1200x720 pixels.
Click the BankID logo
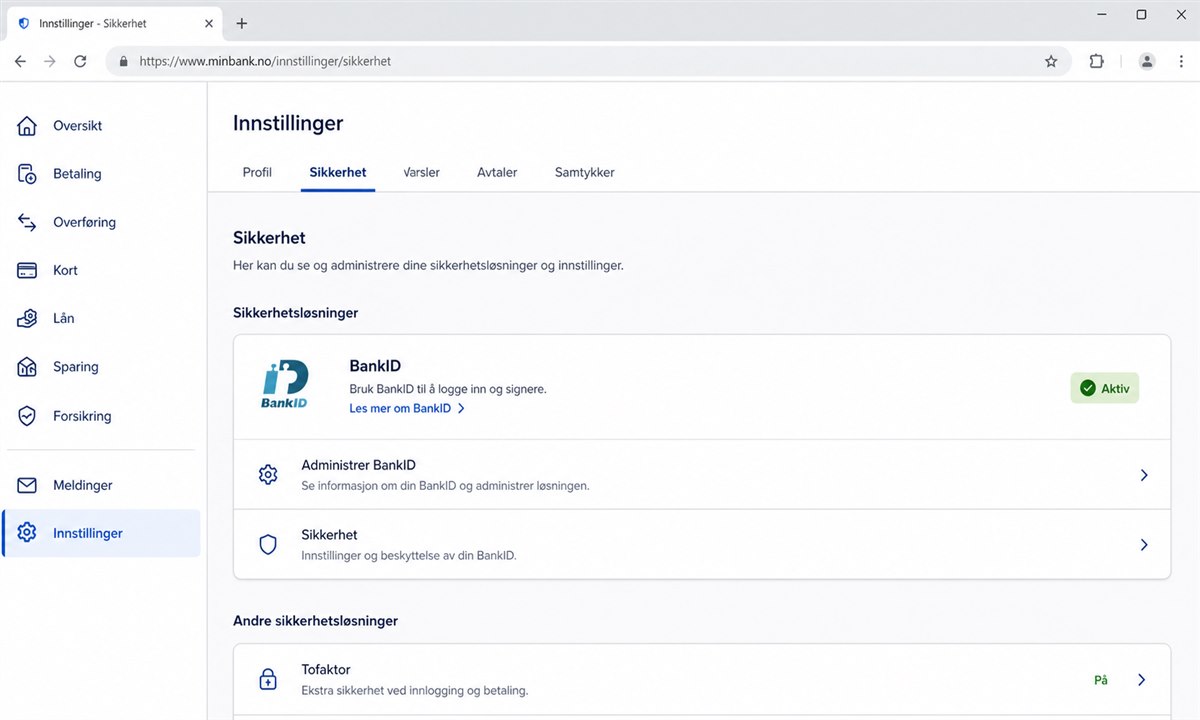pos(285,386)
